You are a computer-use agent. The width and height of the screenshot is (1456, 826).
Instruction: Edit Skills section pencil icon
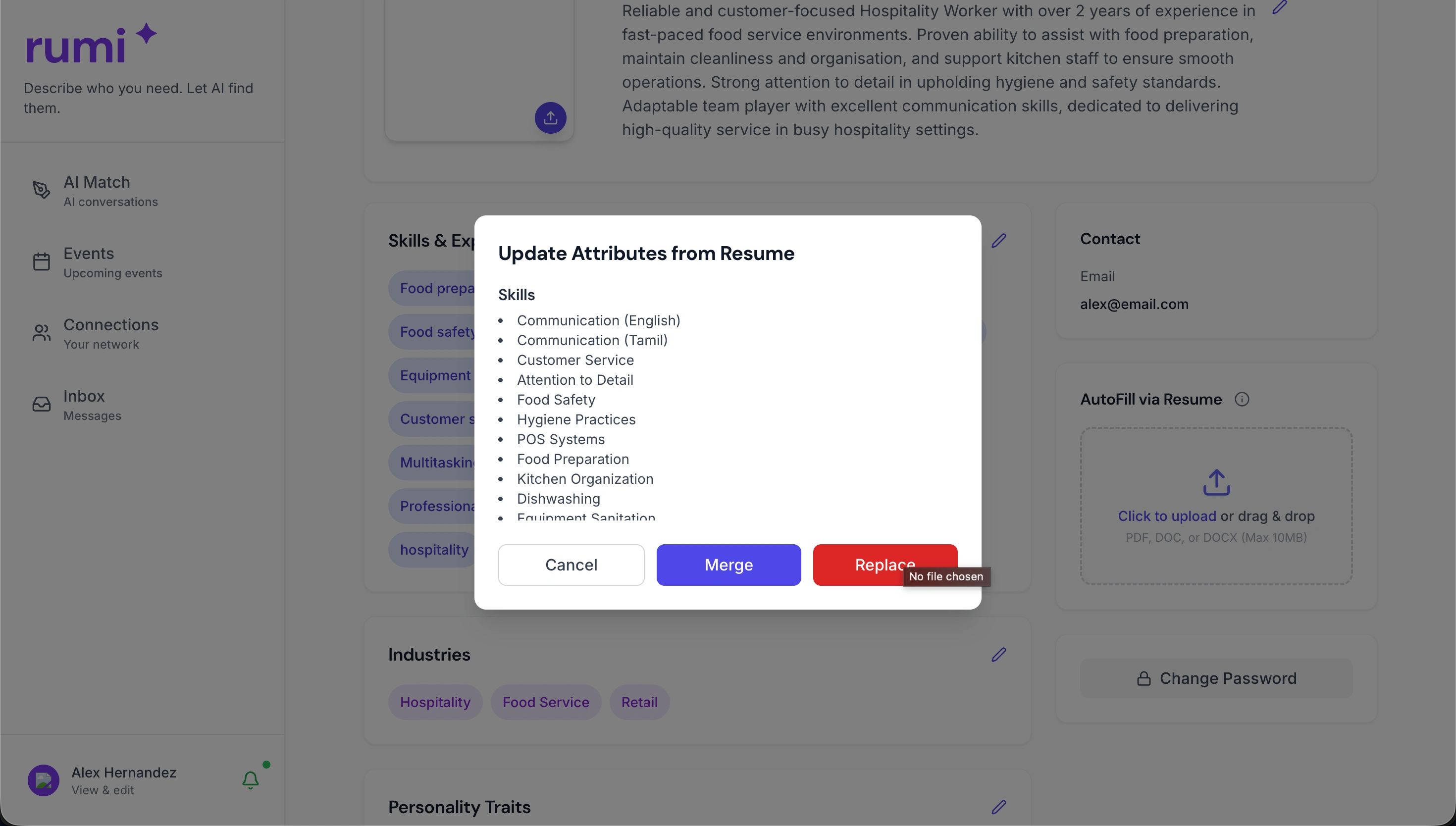point(998,241)
